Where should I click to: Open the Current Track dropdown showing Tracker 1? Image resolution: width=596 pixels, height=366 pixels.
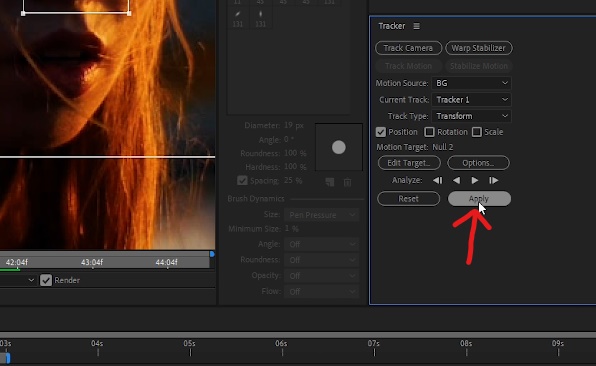tap(471, 100)
